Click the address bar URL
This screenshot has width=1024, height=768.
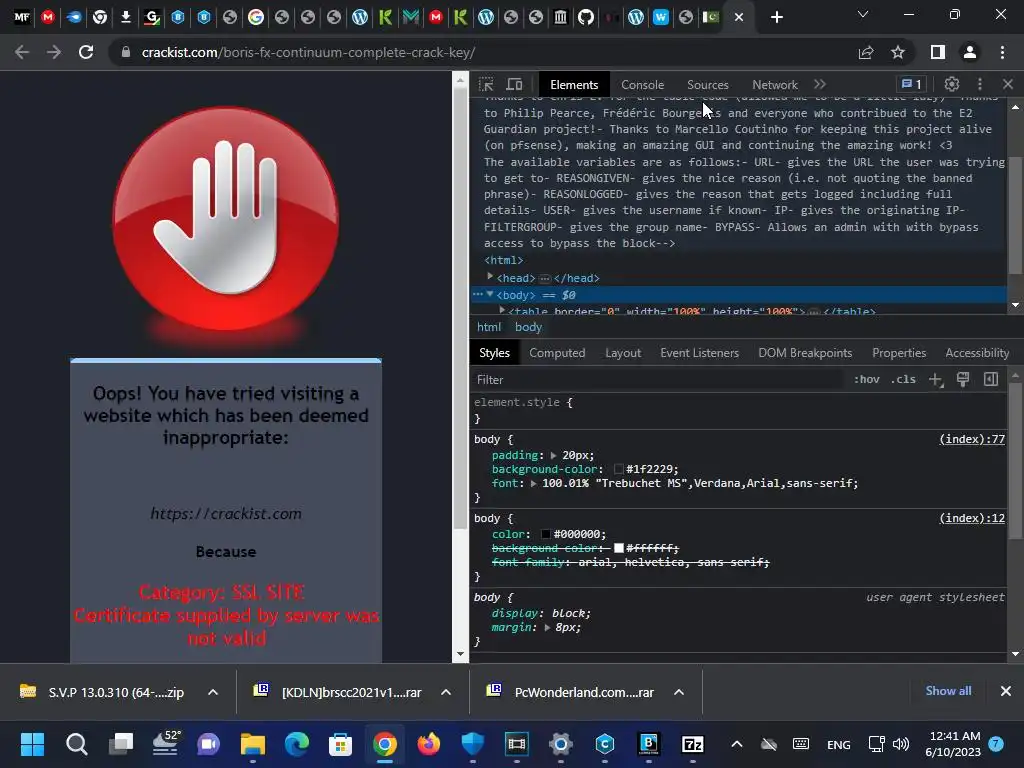[x=308, y=52]
